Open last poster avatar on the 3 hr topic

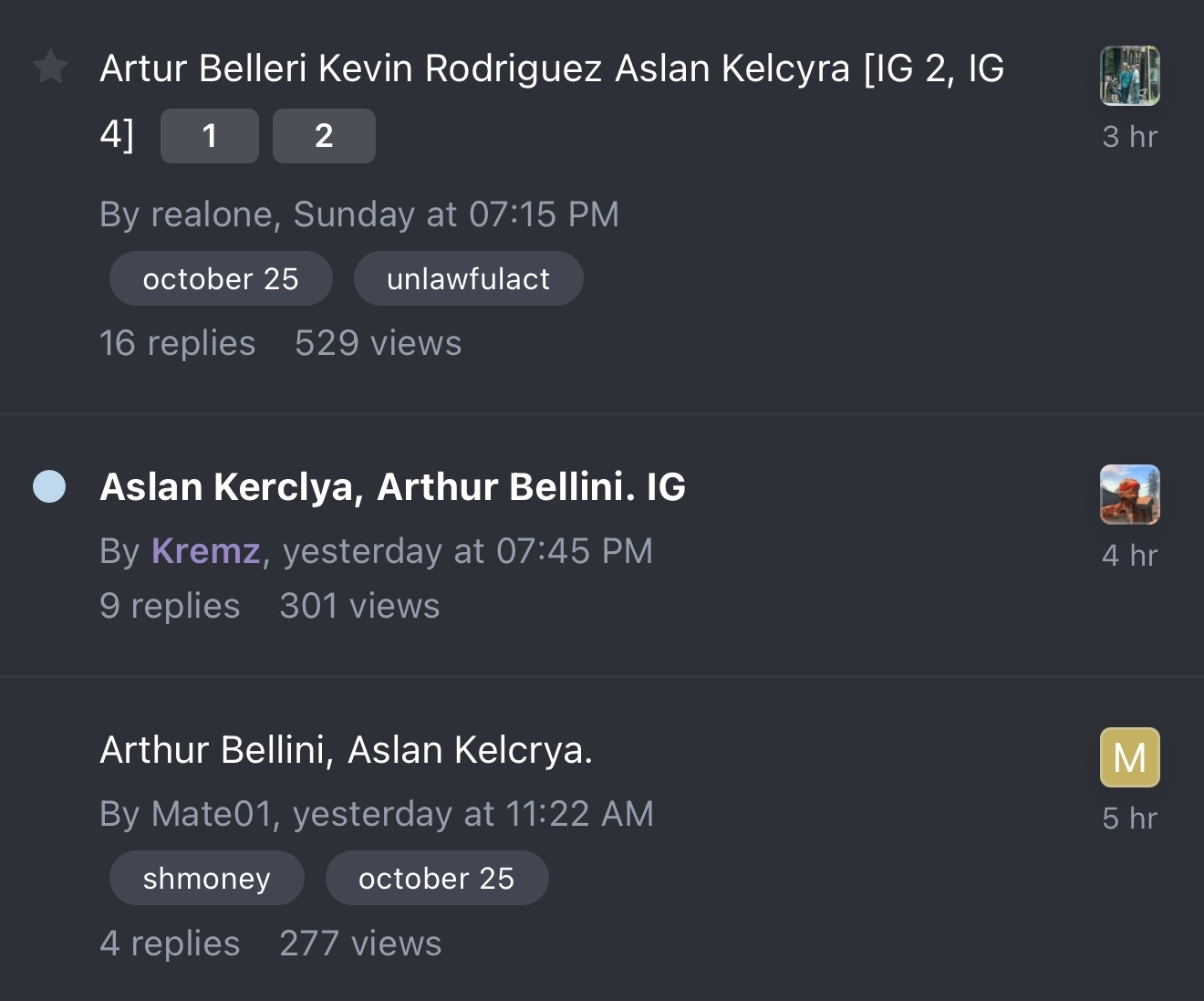[1129, 76]
